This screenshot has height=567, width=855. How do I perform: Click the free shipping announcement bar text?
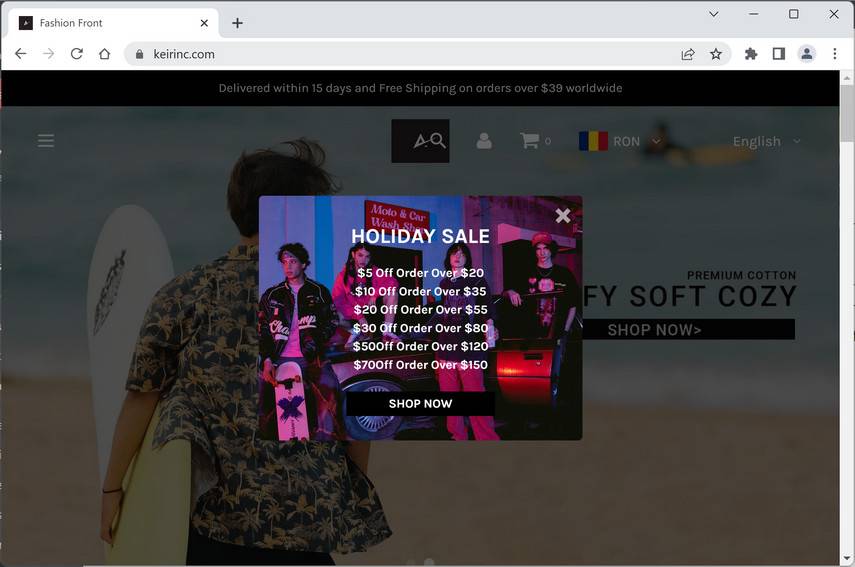(420, 88)
